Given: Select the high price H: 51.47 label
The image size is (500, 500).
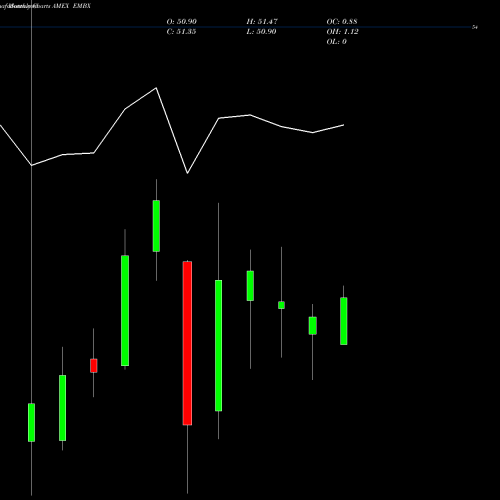Looking at the screenshot, I should 262,21.
